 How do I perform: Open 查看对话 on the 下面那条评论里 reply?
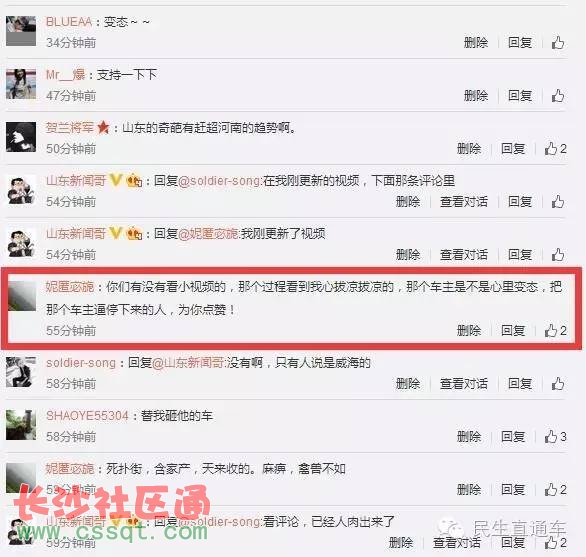tap(464, 202)
